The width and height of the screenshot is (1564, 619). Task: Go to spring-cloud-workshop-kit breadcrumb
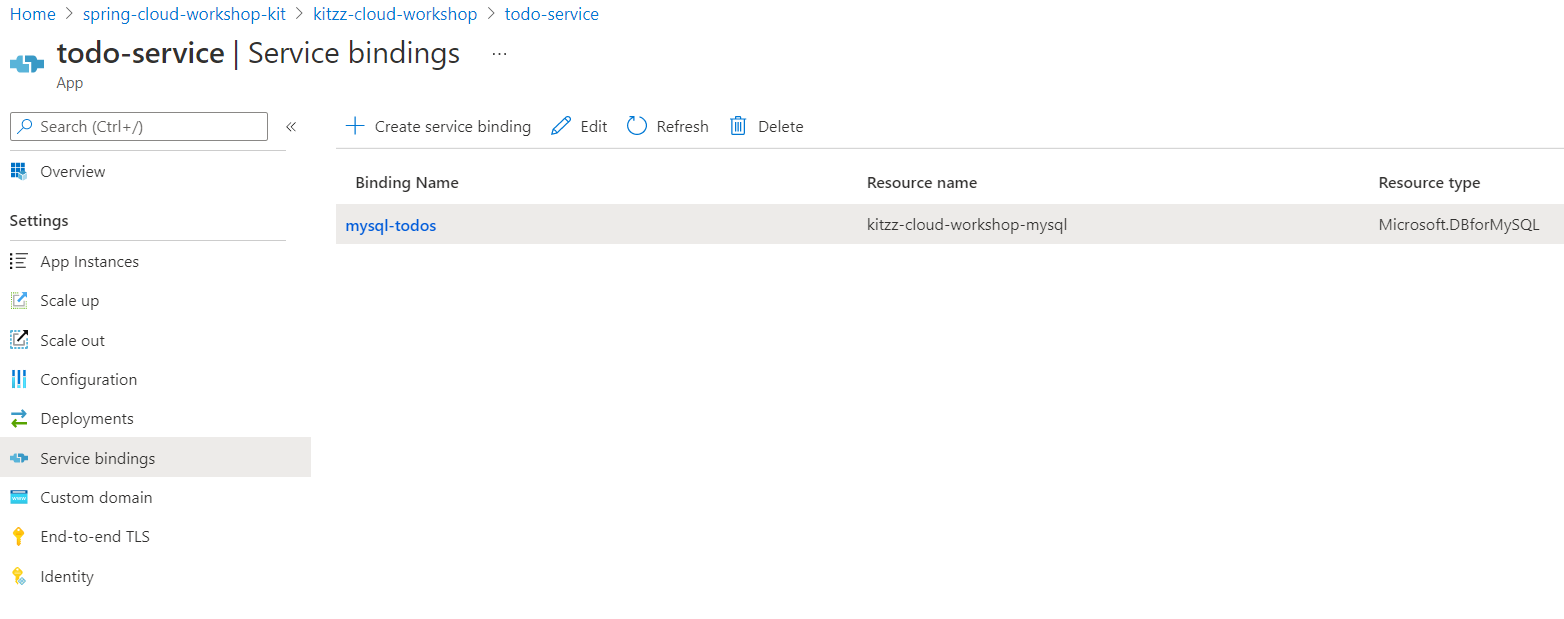coord(185,14)
